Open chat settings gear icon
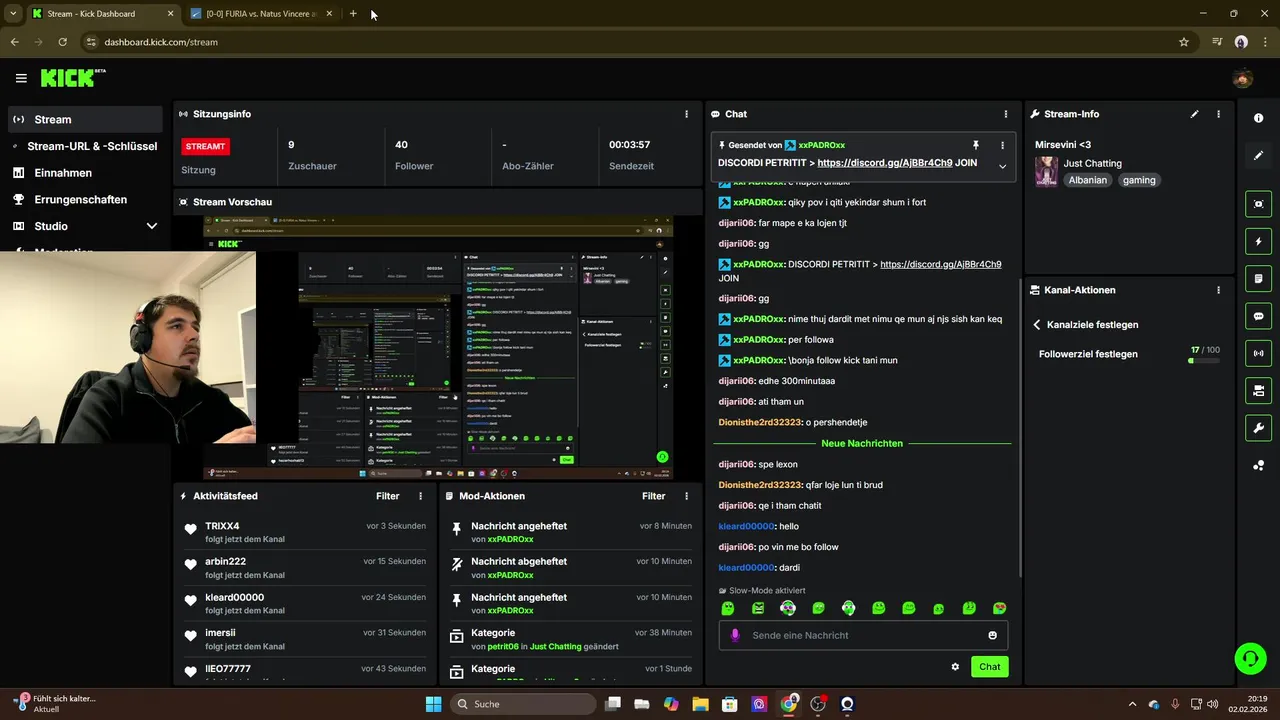The width and height of the screenshot is (1280, 720). pyautogui.click(x=955, y=667)
